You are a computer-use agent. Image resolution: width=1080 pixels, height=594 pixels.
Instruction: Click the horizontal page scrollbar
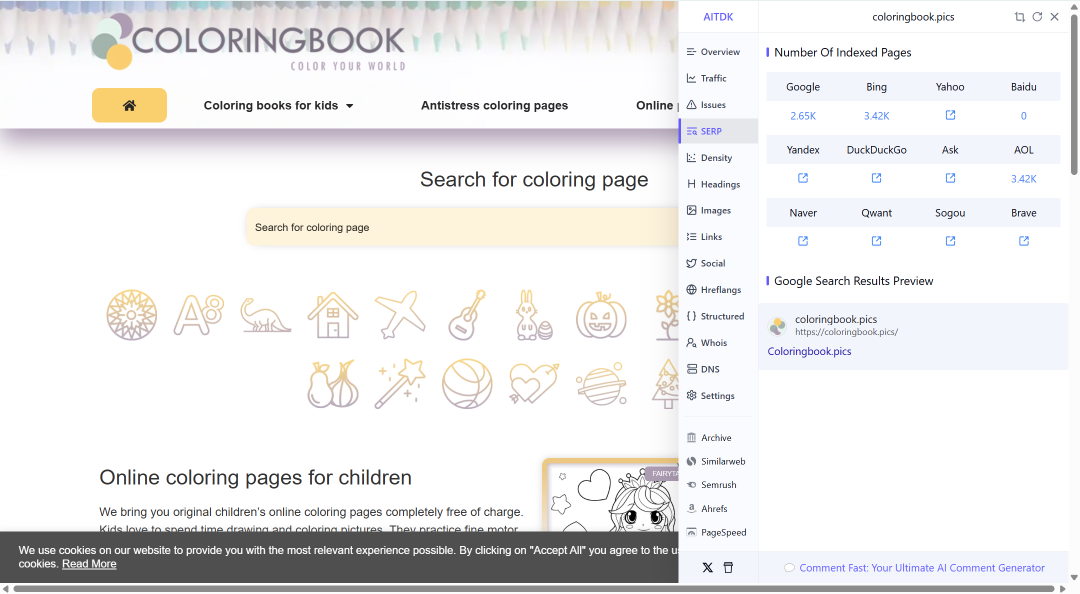pyautogui.click(x=534, y=588)
